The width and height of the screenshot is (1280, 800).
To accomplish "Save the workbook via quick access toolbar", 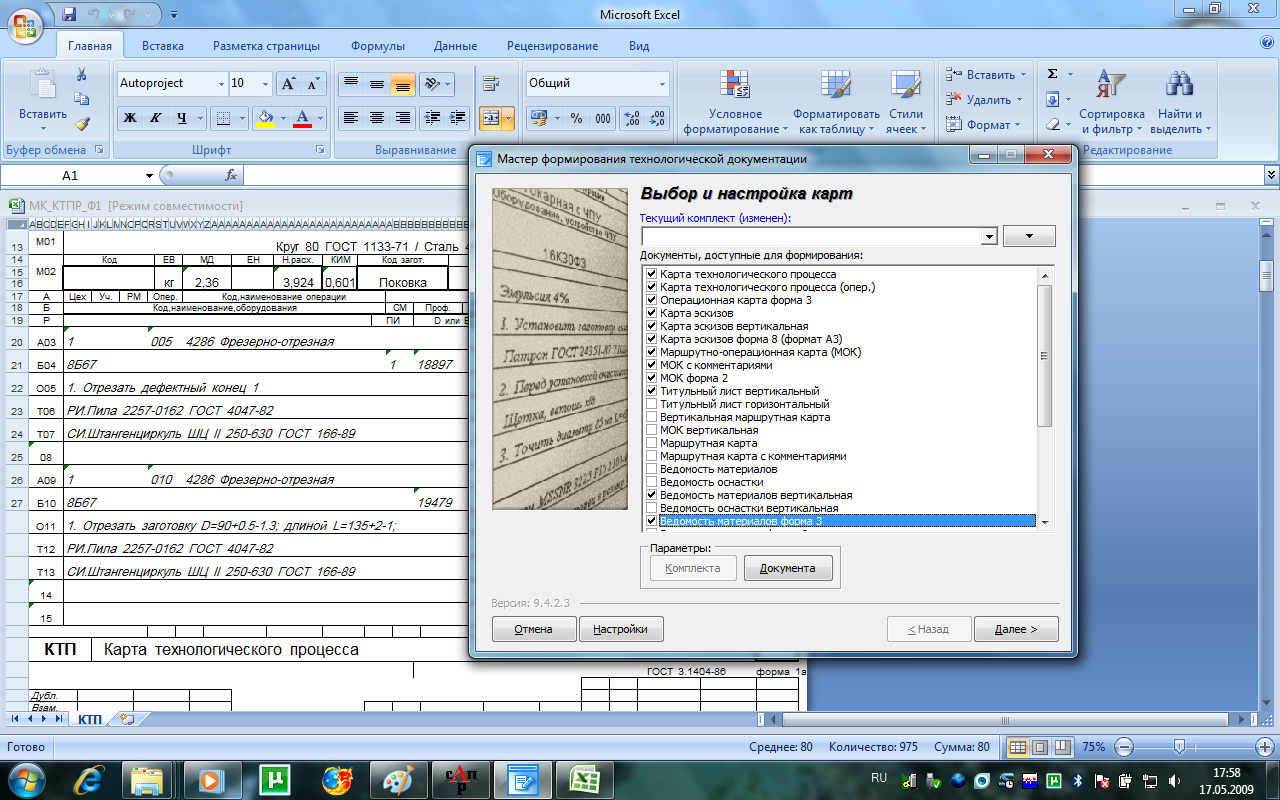I will [x=69, y=14].
